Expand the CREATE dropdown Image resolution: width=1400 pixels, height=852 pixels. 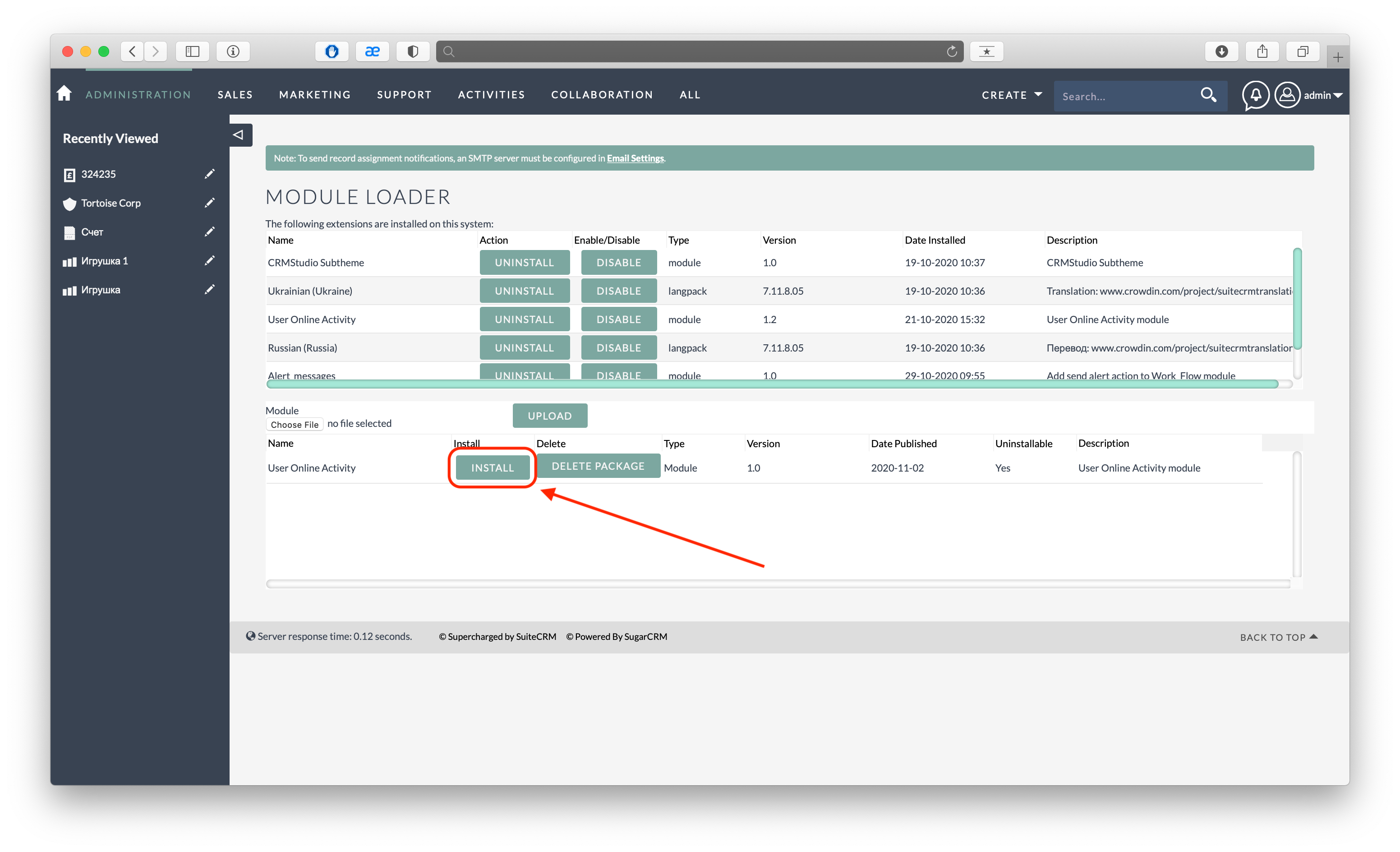click(1012, 95)
